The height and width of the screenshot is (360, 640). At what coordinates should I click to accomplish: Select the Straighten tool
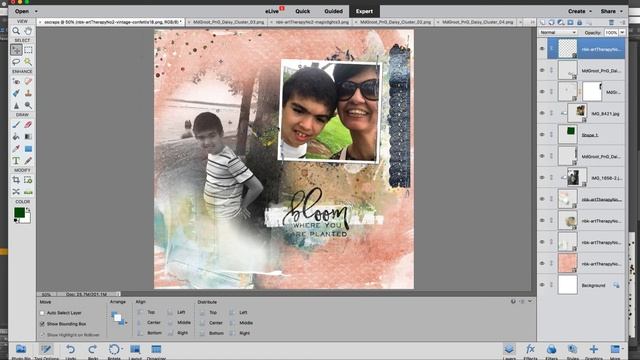tap(28, 192)
